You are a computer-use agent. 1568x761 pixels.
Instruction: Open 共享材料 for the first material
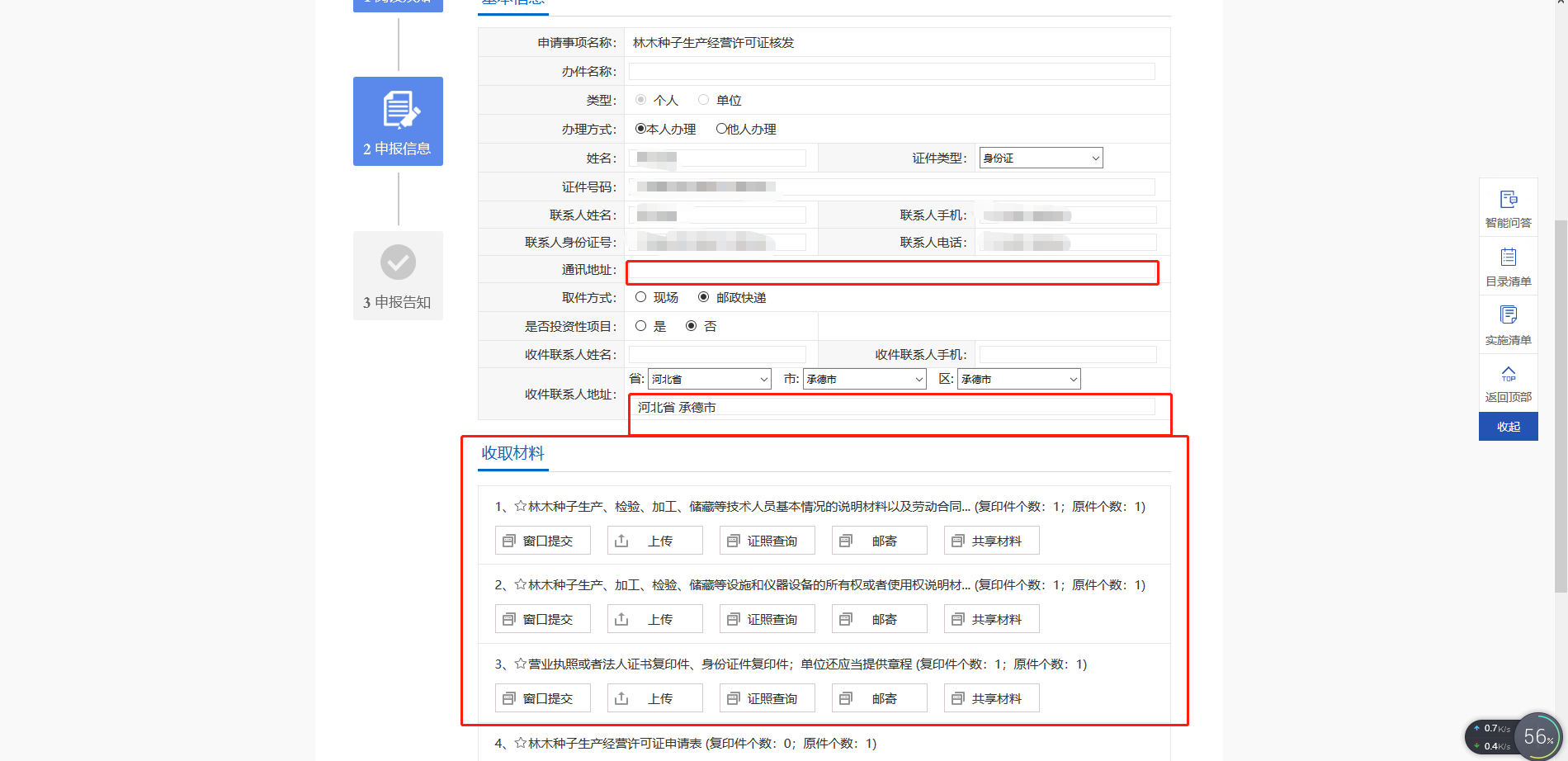click(x=991, y=540)
